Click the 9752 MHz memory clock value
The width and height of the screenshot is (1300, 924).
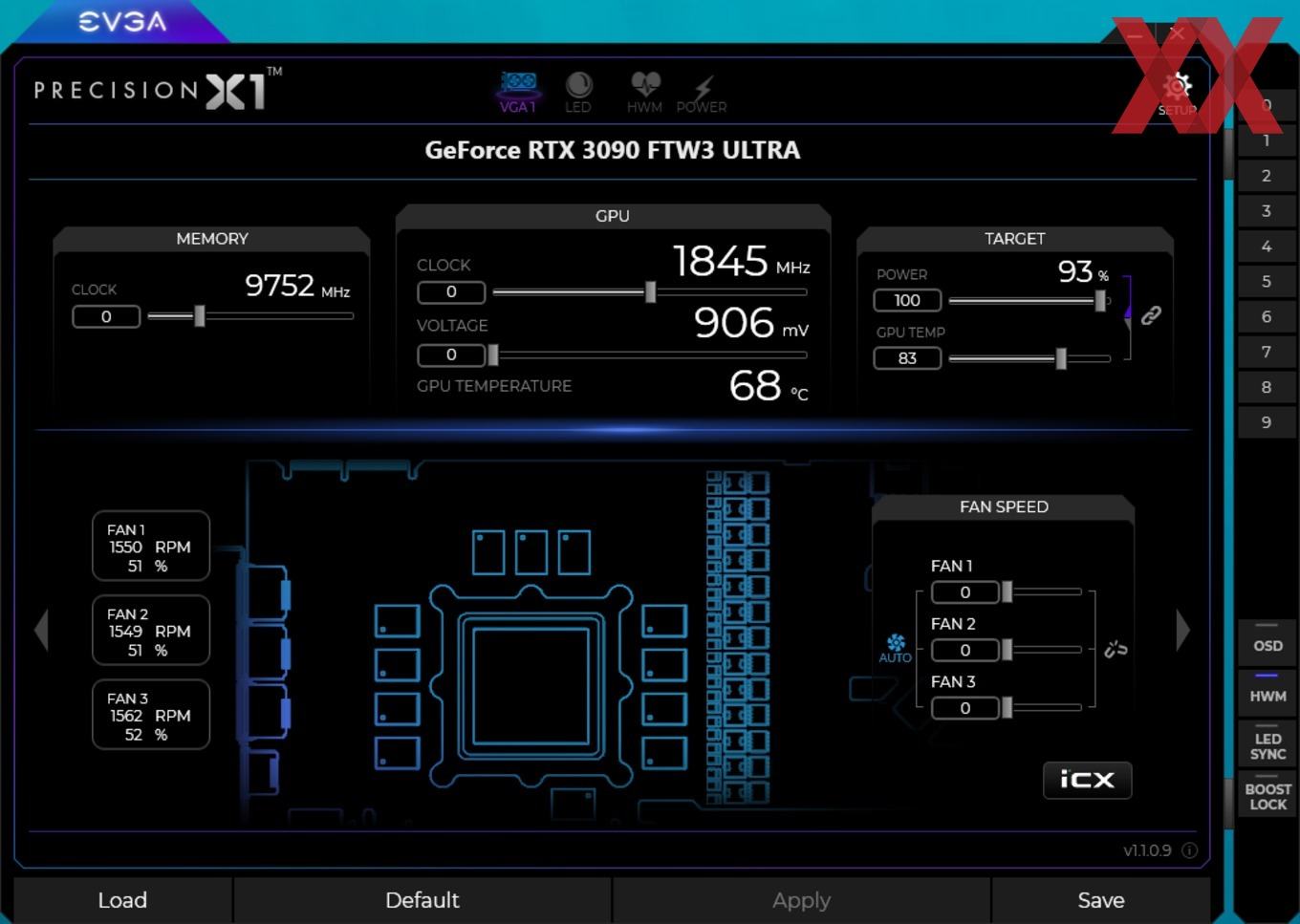(297, 285)
